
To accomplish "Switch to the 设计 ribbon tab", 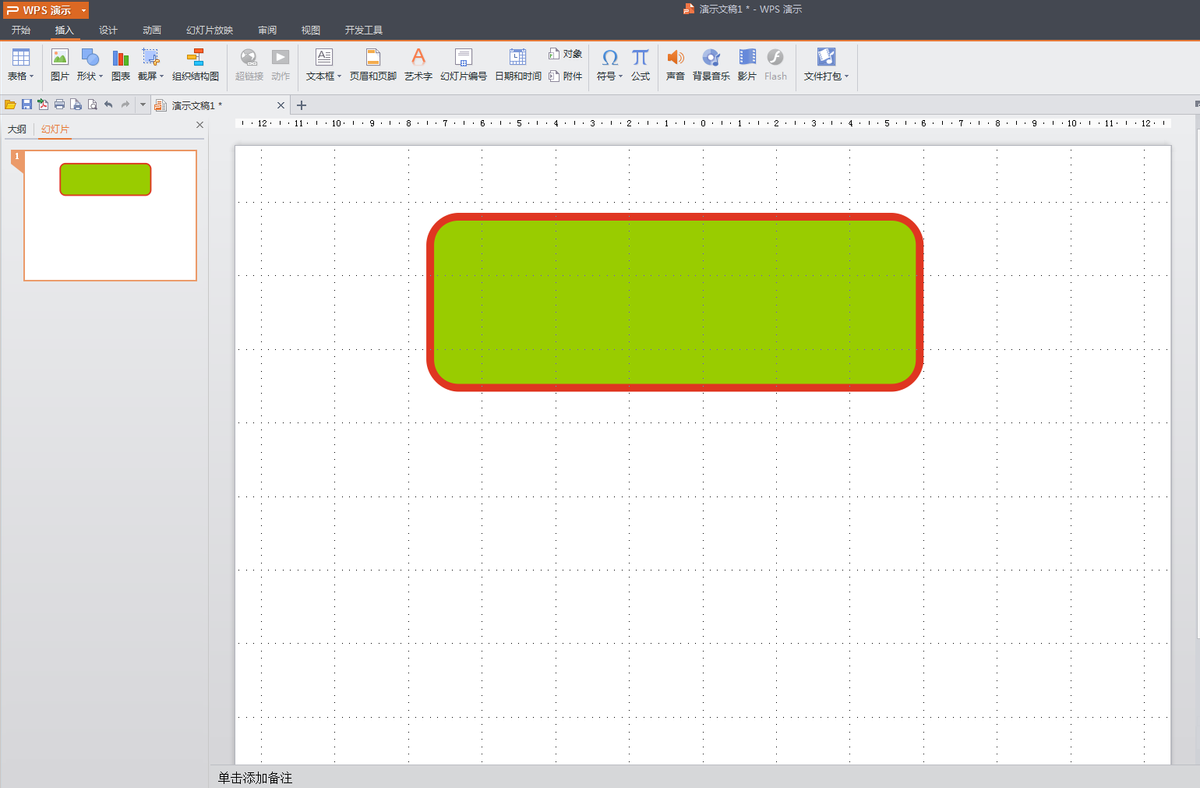I will pyautogui.click(x=108, y=30).
